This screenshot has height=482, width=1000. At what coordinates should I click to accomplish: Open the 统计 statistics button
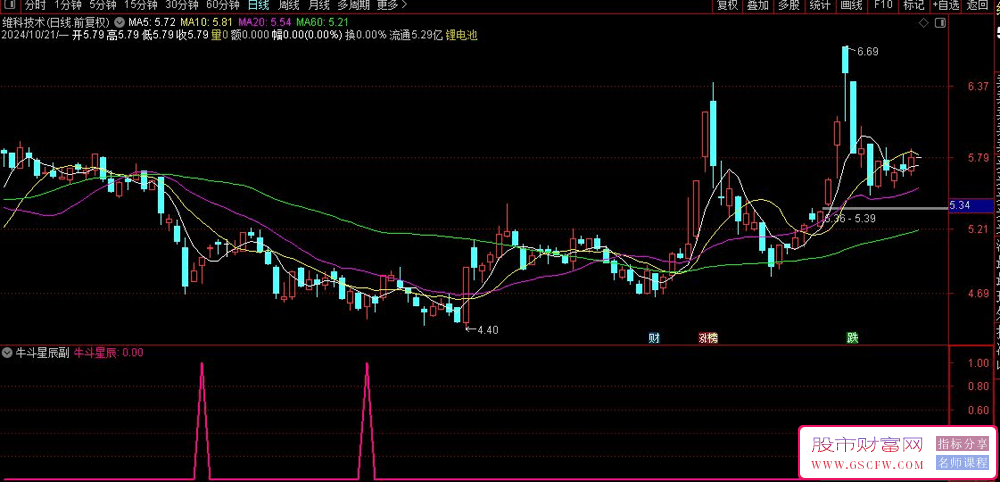[x=820, y=6]
